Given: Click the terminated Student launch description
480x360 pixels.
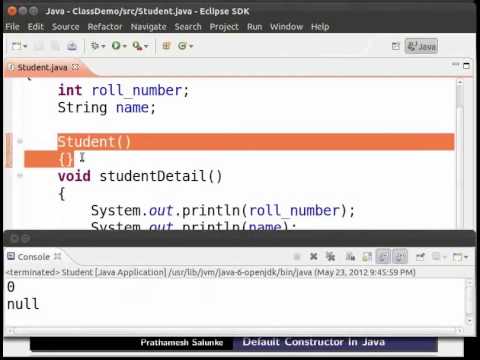Looking at the screenshot, I should point(211,272).
